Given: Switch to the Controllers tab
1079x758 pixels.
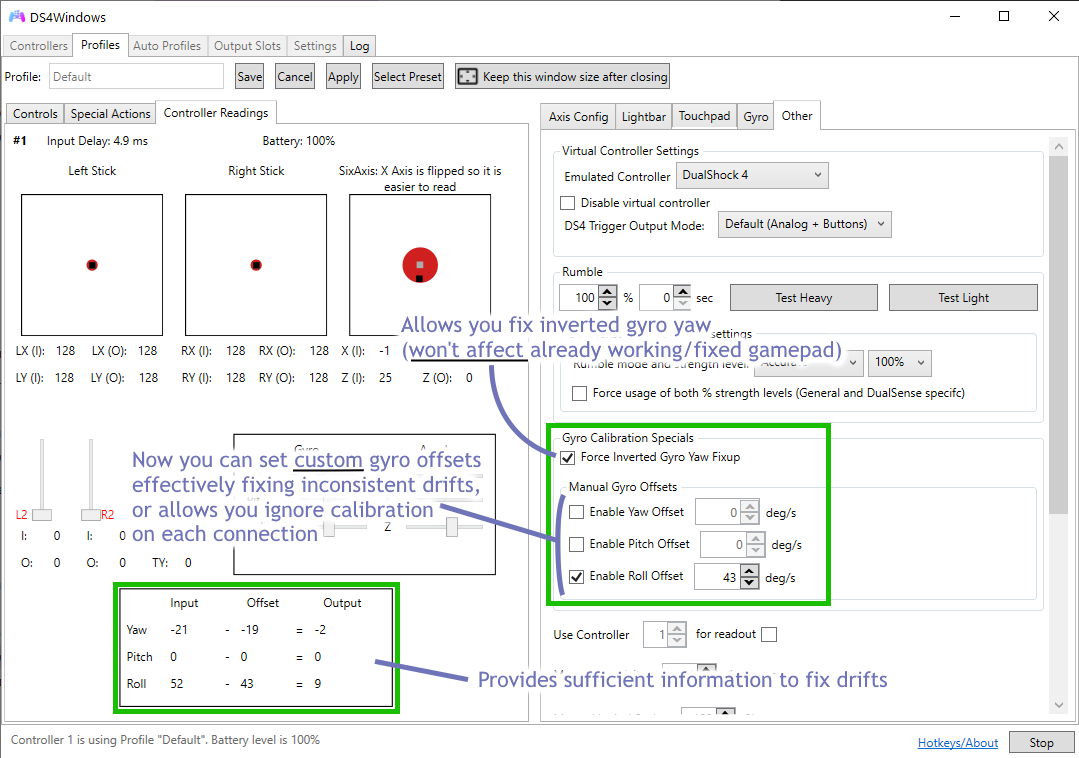Looking at the screenshot, I should pos(39,45).
